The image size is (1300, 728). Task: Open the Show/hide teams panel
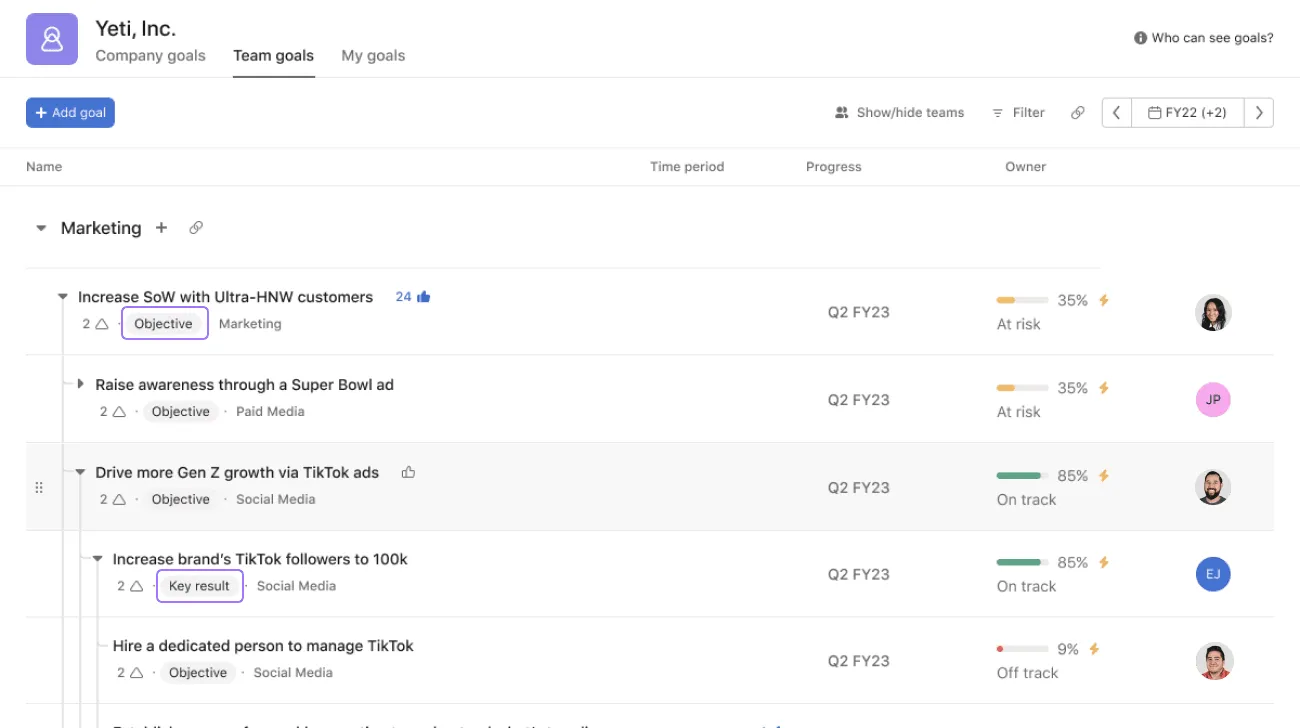tap(900, 112)
